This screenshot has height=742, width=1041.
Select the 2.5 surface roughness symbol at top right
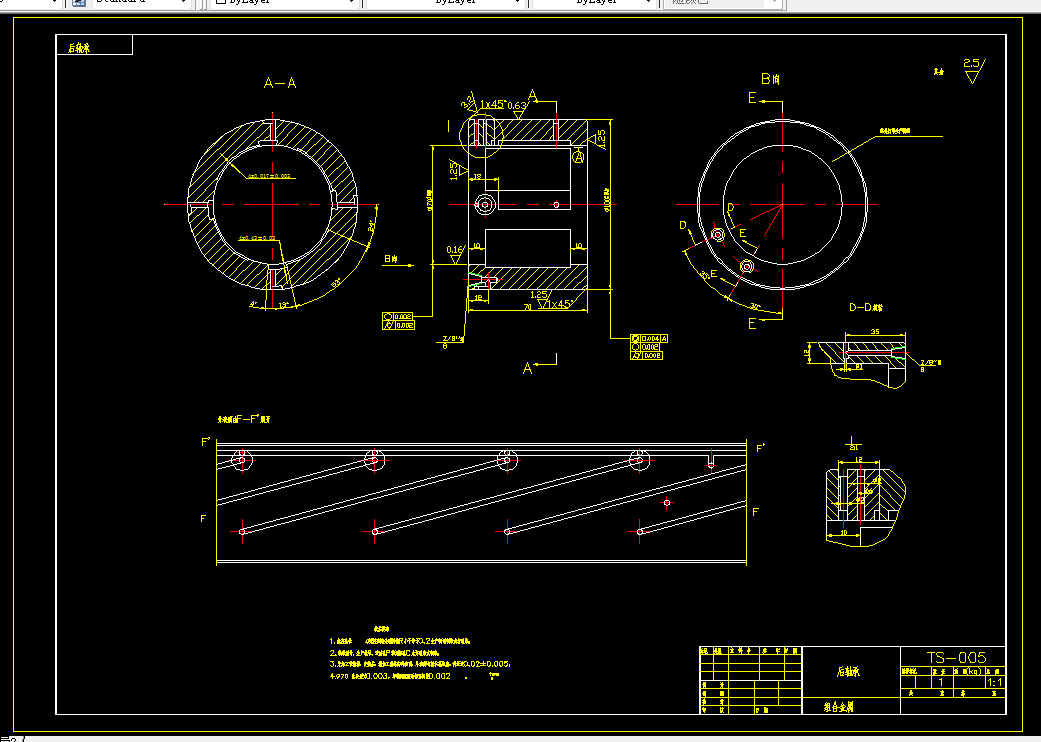tap(974, 70)
